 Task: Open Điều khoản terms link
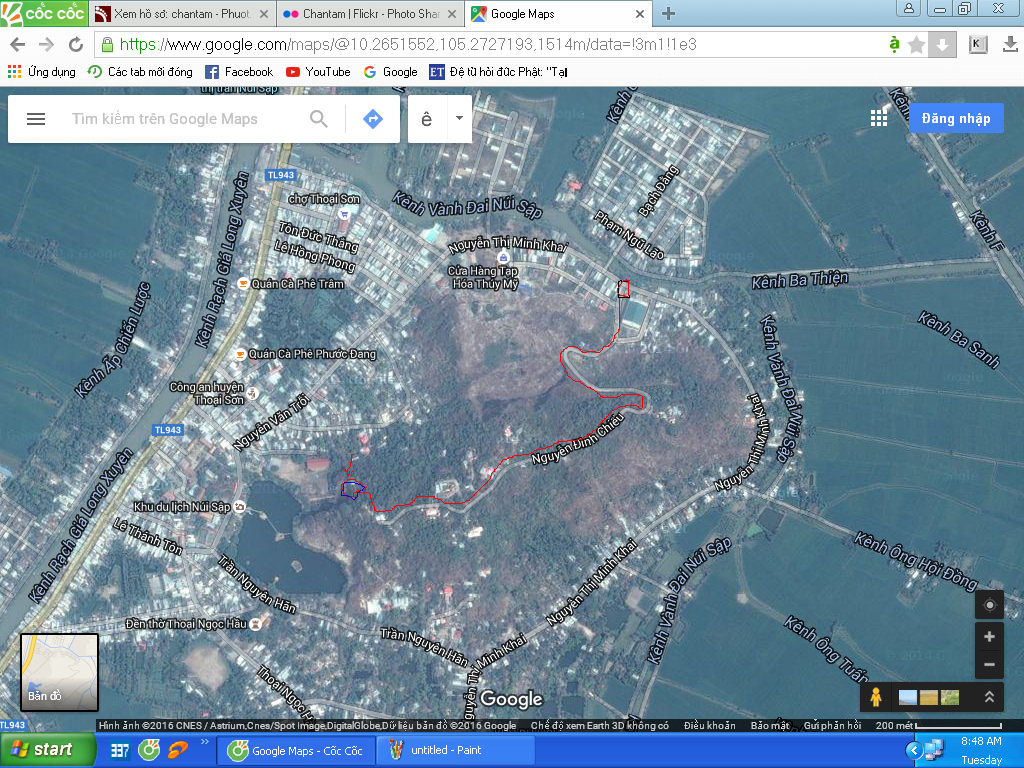pyautogui.click(x=709, y=726)
